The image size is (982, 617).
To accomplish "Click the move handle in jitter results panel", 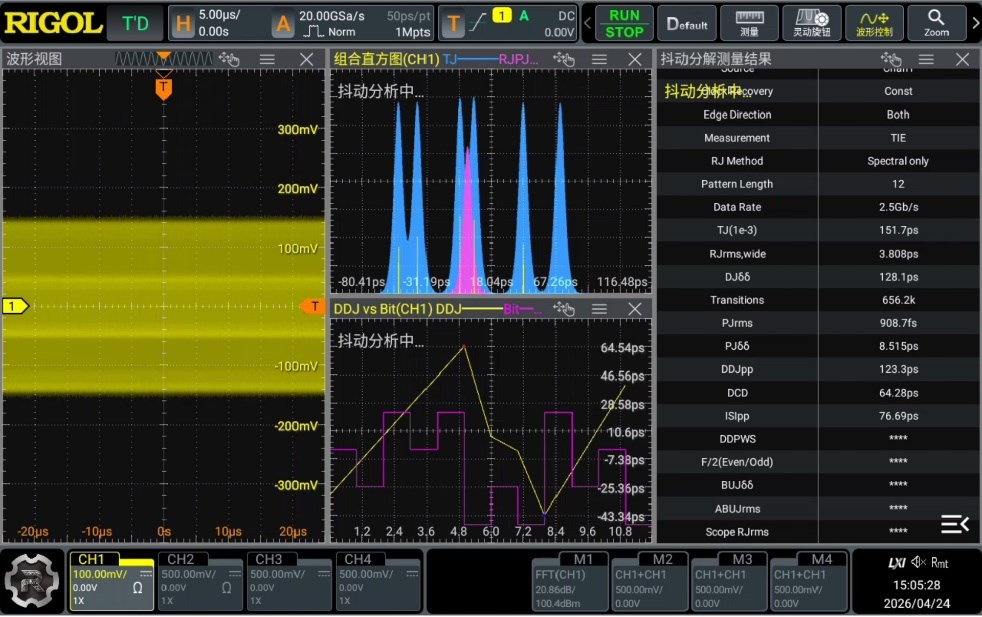I will click(x=891, y=60).
